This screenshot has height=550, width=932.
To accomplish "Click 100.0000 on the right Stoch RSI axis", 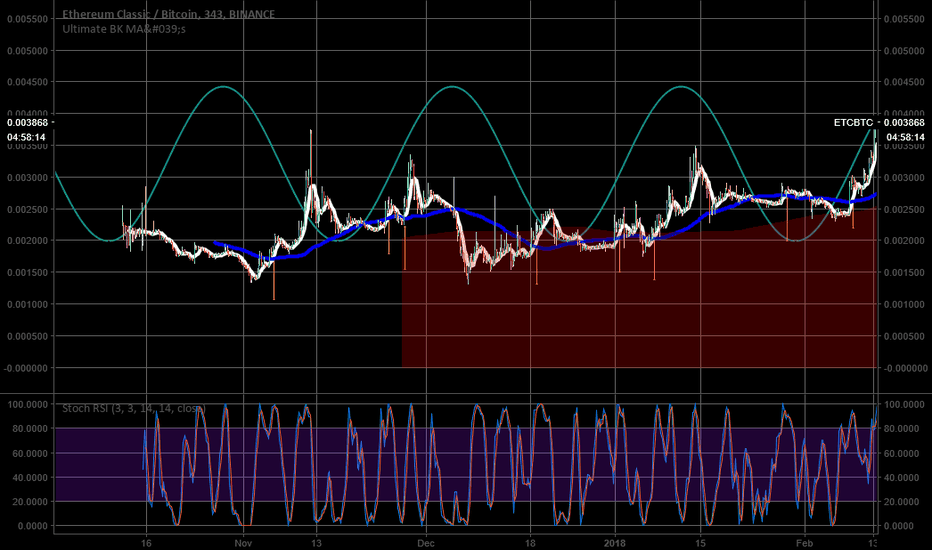I will point(905,405).
